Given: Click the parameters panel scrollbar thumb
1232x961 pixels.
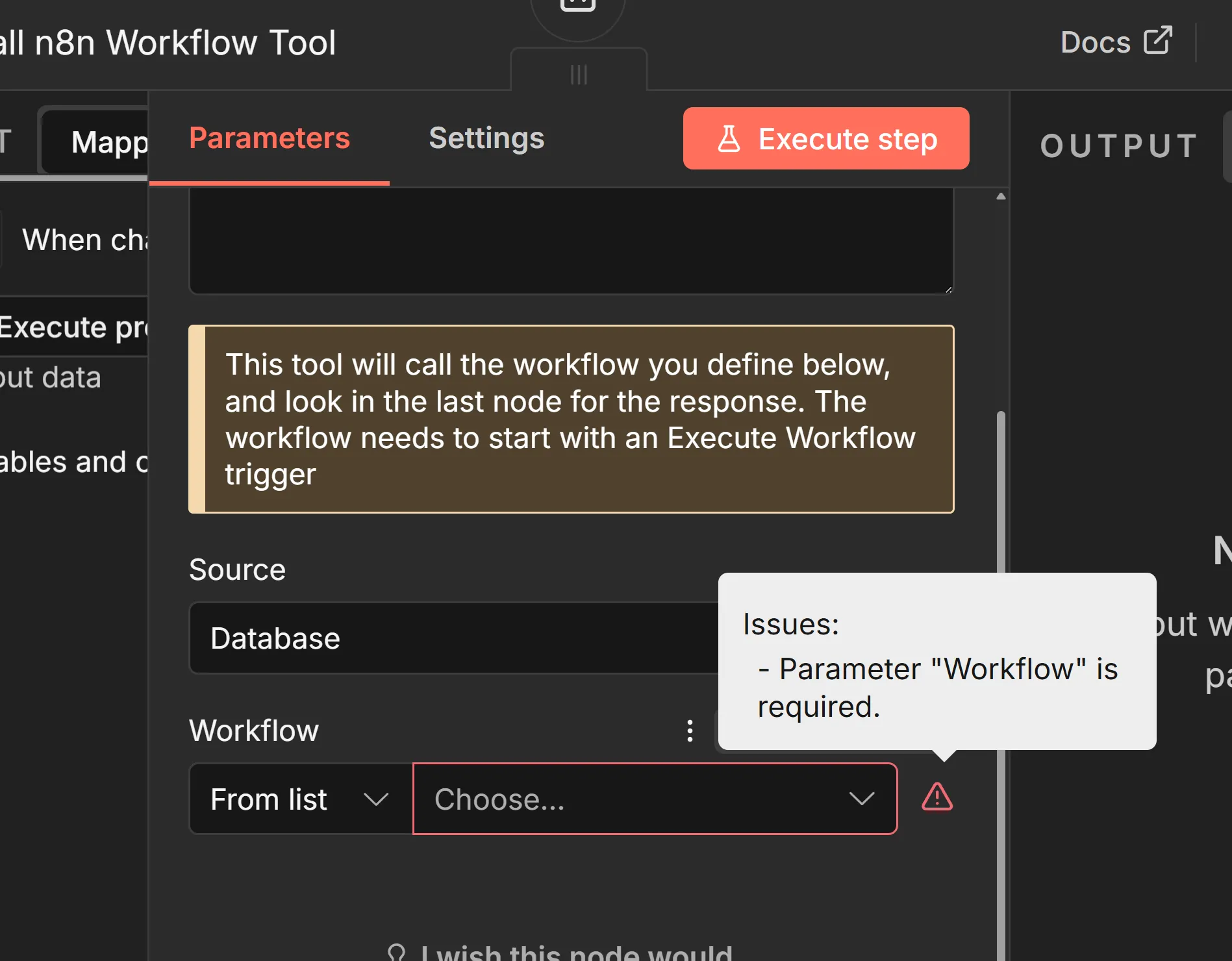Looking at the screenshot, I should (x=1001, y=493).
